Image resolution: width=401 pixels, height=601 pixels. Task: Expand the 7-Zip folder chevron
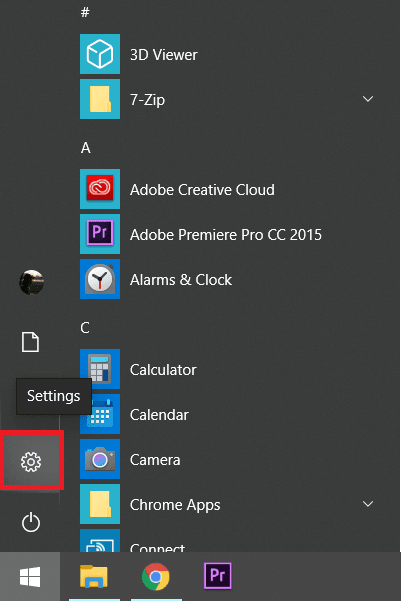pyautogui.click(x=368, y=99)
